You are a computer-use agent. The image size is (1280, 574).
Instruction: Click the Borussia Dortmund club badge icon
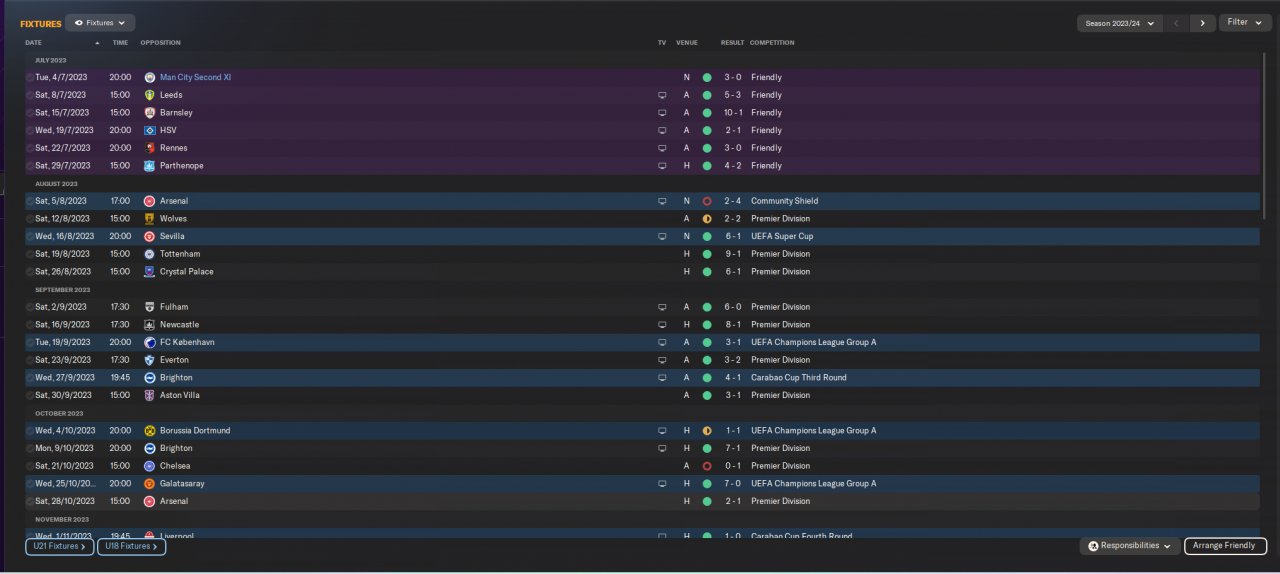pos(150,431)
